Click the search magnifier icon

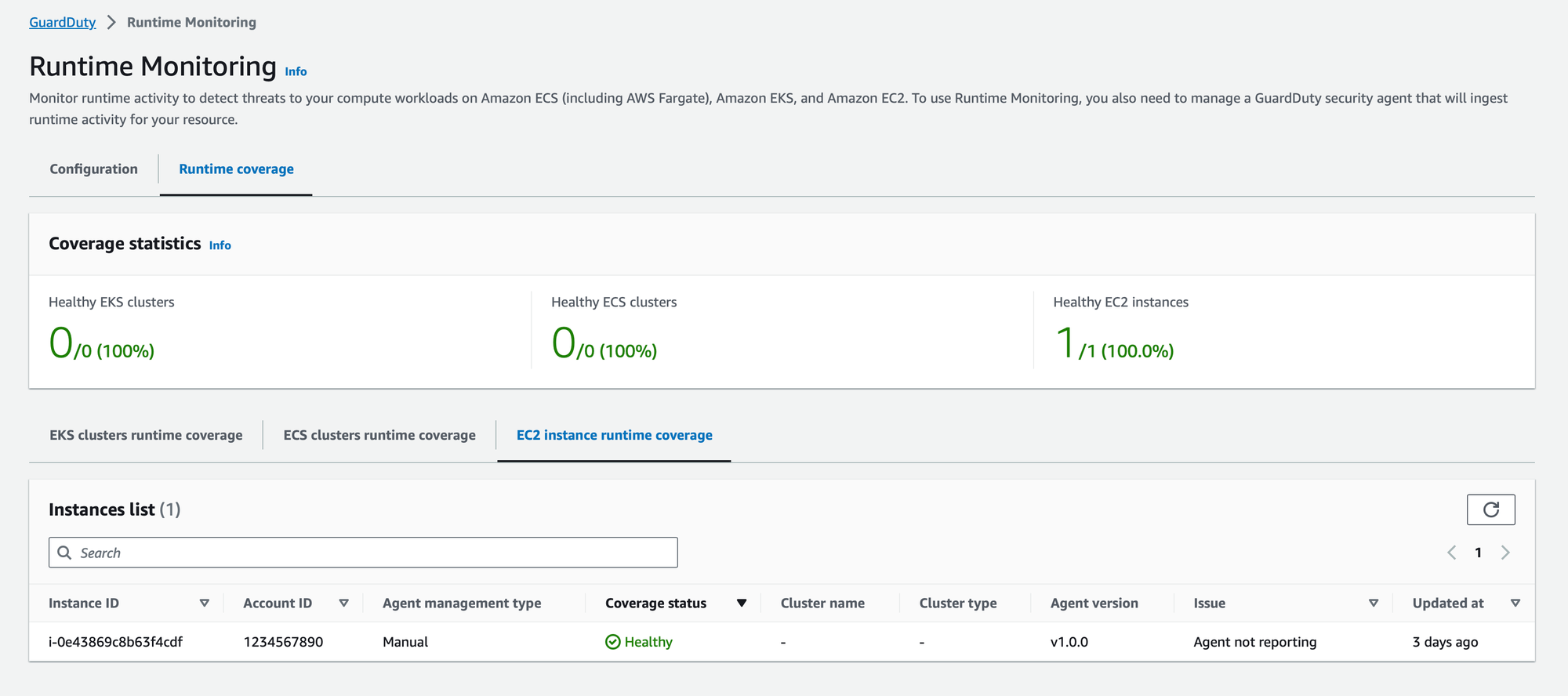tap(64, 553)
